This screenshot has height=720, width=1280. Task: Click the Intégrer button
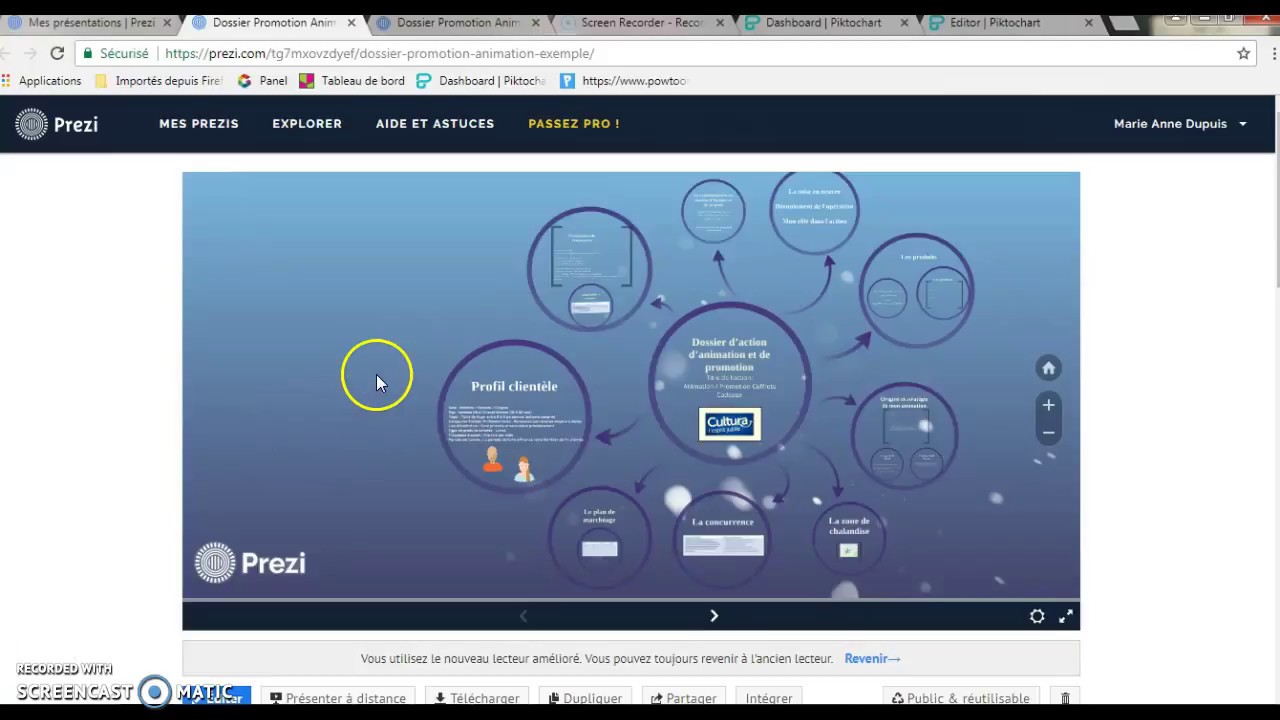769,698
